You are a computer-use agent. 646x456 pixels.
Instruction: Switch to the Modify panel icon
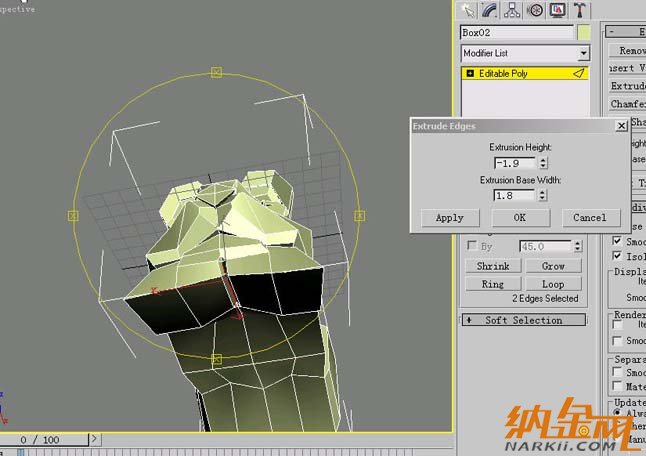[490, 10]
